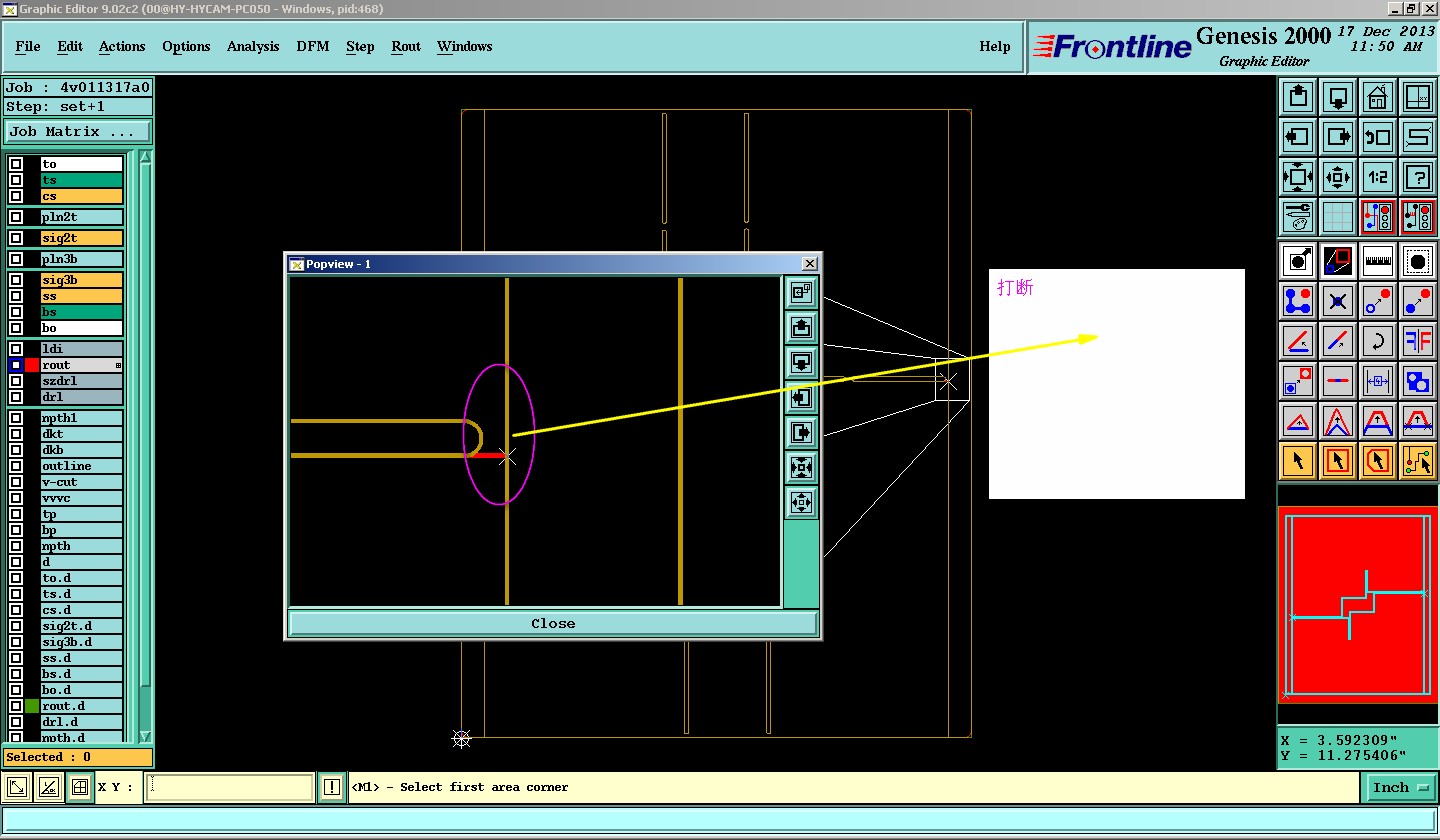This screenshot has height=840, width=1440.
Task: Click the pan right icon in main toolbar
Action: click(1338, 137)
